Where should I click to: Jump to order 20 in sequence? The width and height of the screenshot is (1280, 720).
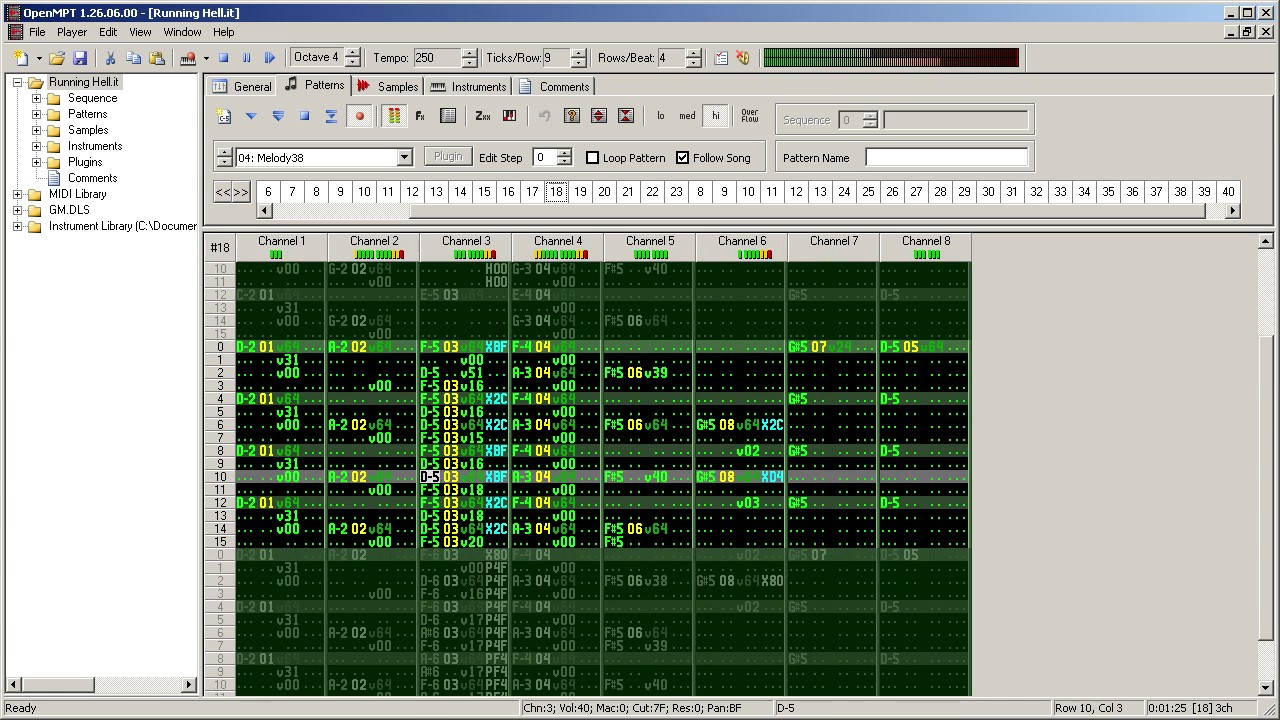pos(604,192)
